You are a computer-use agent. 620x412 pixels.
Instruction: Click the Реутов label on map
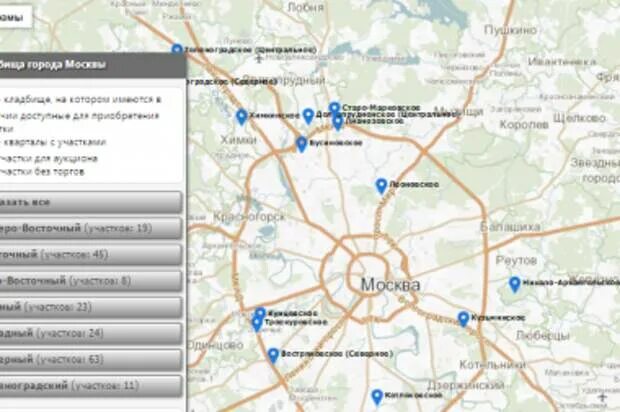516,260
